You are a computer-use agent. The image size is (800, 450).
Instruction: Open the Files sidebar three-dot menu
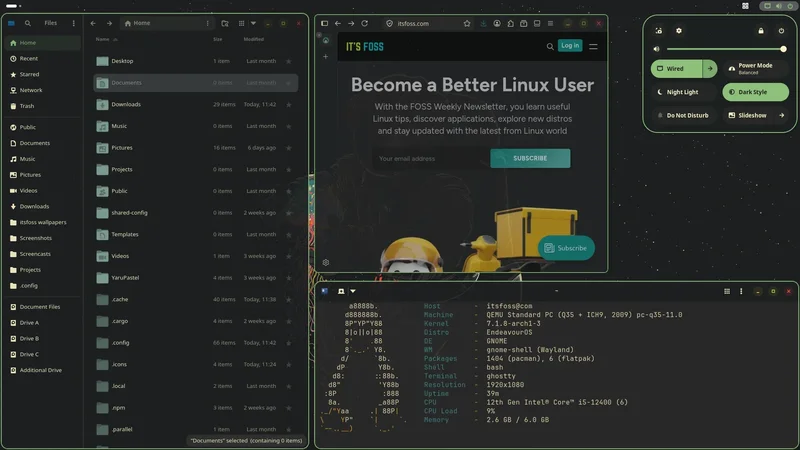73,23
